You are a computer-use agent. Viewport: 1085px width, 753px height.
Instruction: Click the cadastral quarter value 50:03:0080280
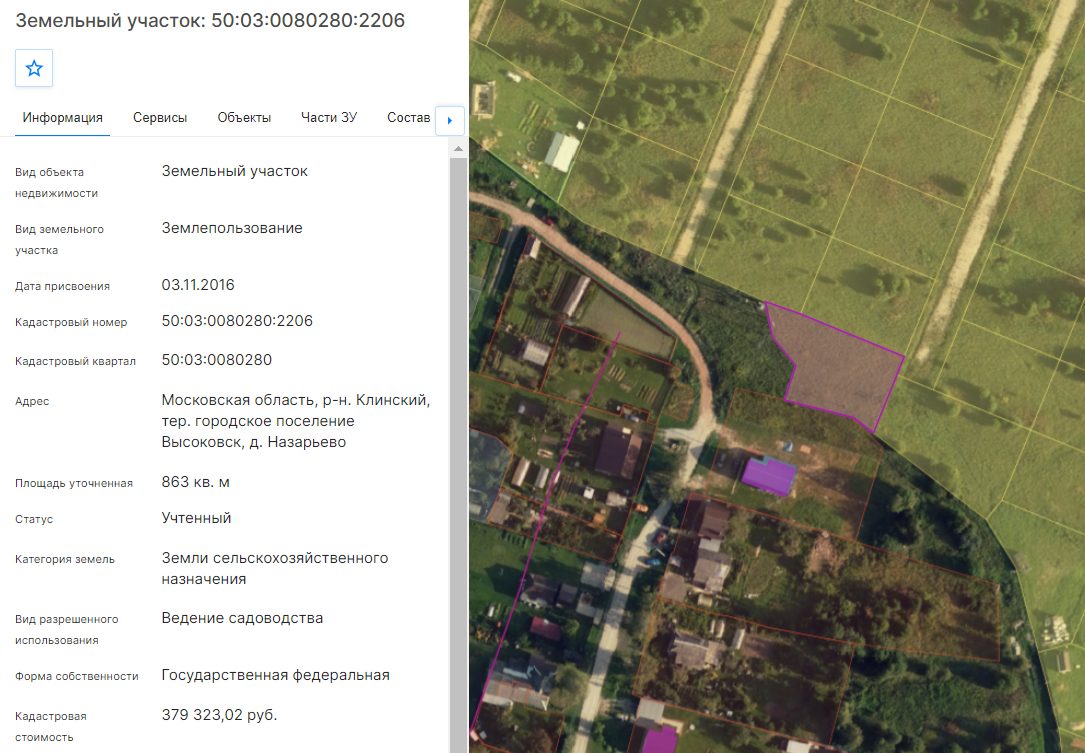[217, 360]
